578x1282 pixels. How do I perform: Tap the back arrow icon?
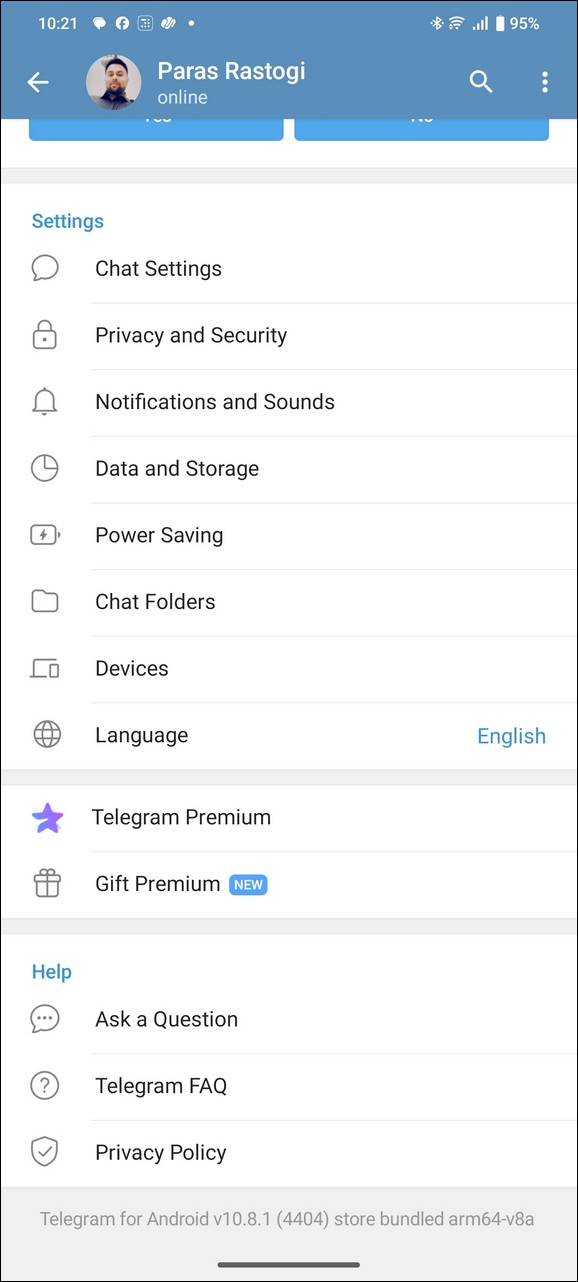38,82
